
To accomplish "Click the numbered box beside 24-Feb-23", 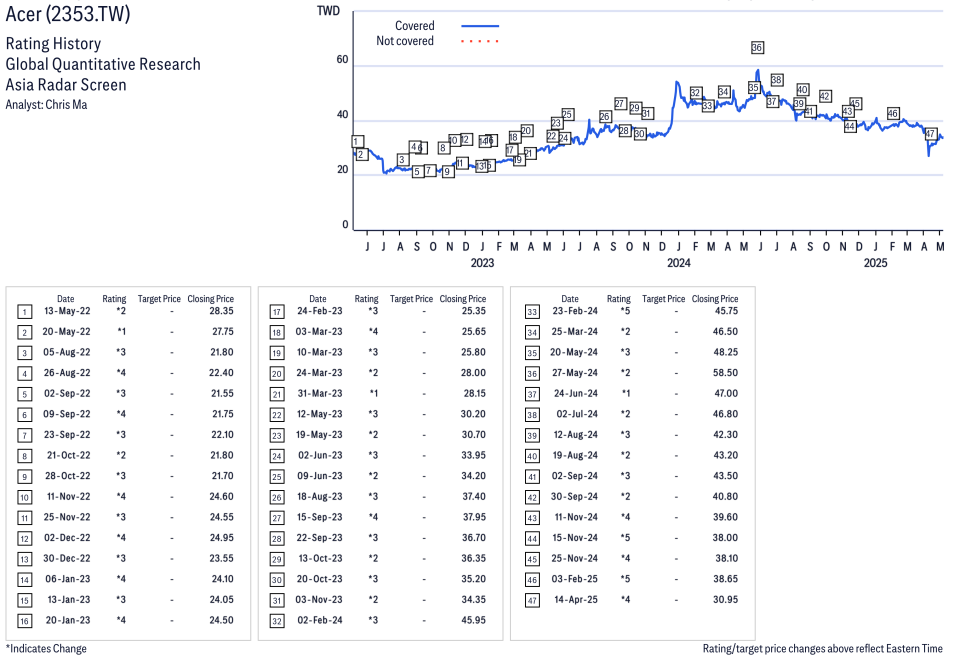I will (277, 312).
